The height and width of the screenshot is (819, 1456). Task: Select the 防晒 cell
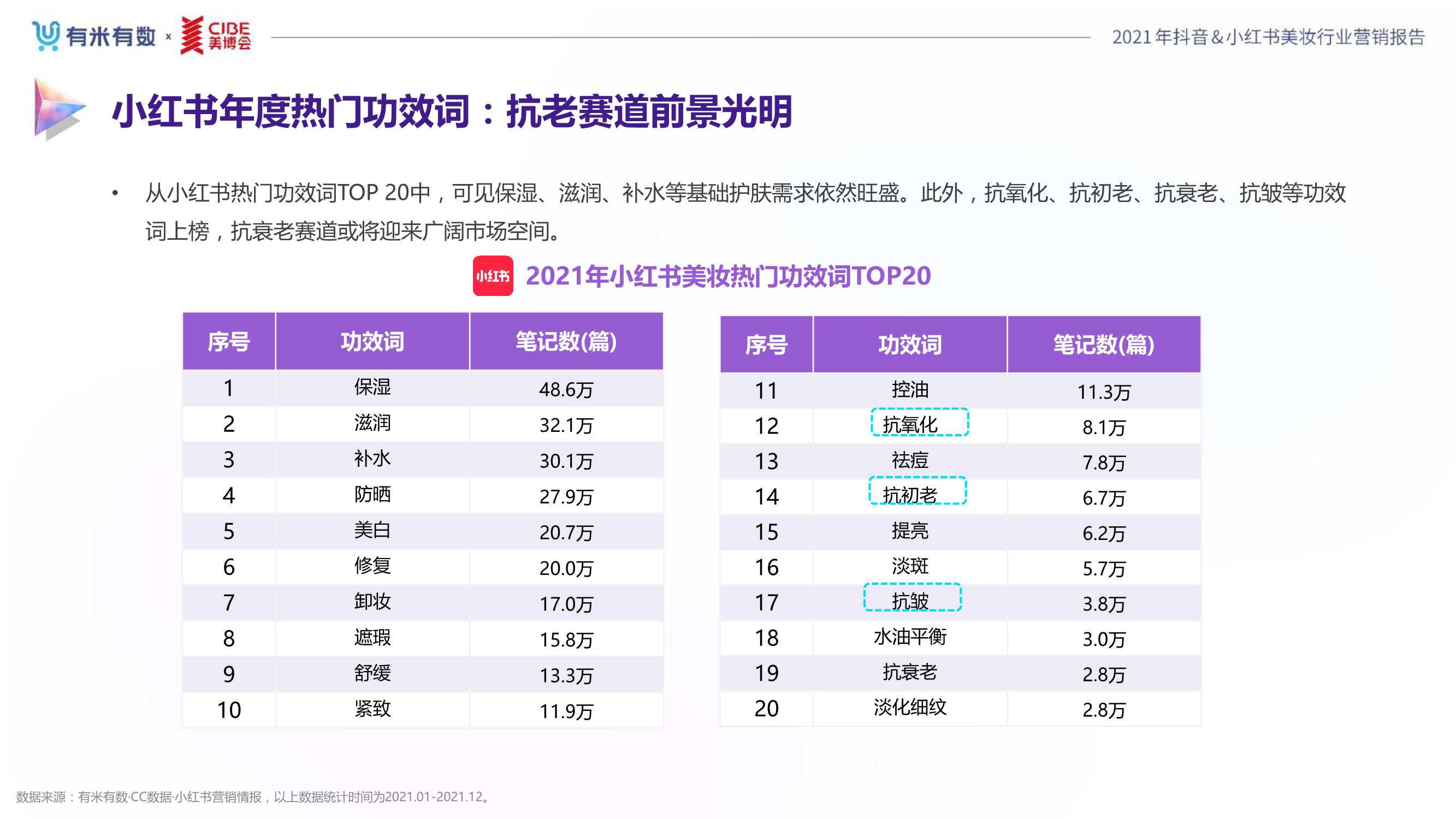pyautogui.click(x=372, y=495)
